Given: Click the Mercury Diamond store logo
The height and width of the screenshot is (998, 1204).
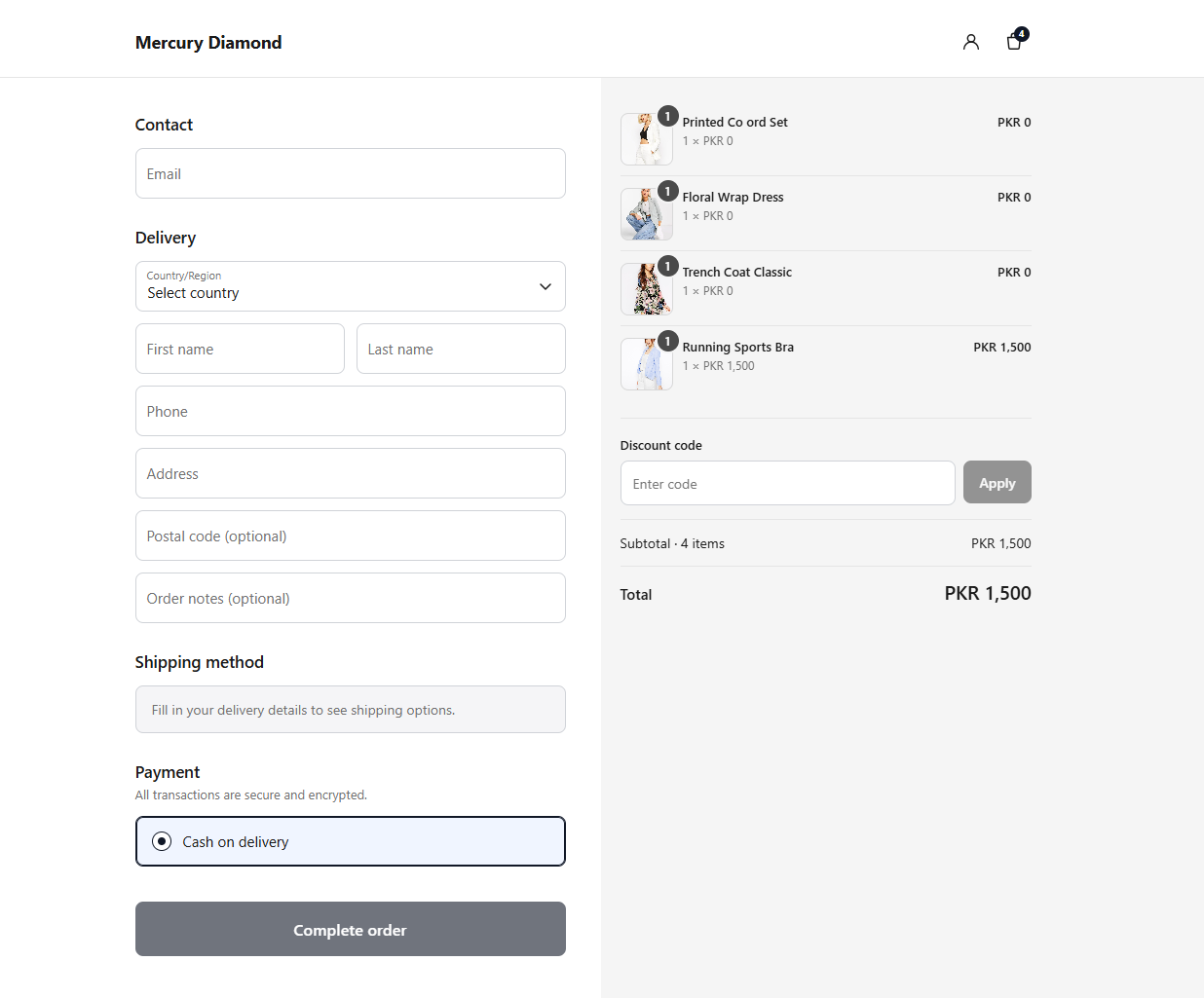Looking at the screenshot, I should [x=208, y=43].
